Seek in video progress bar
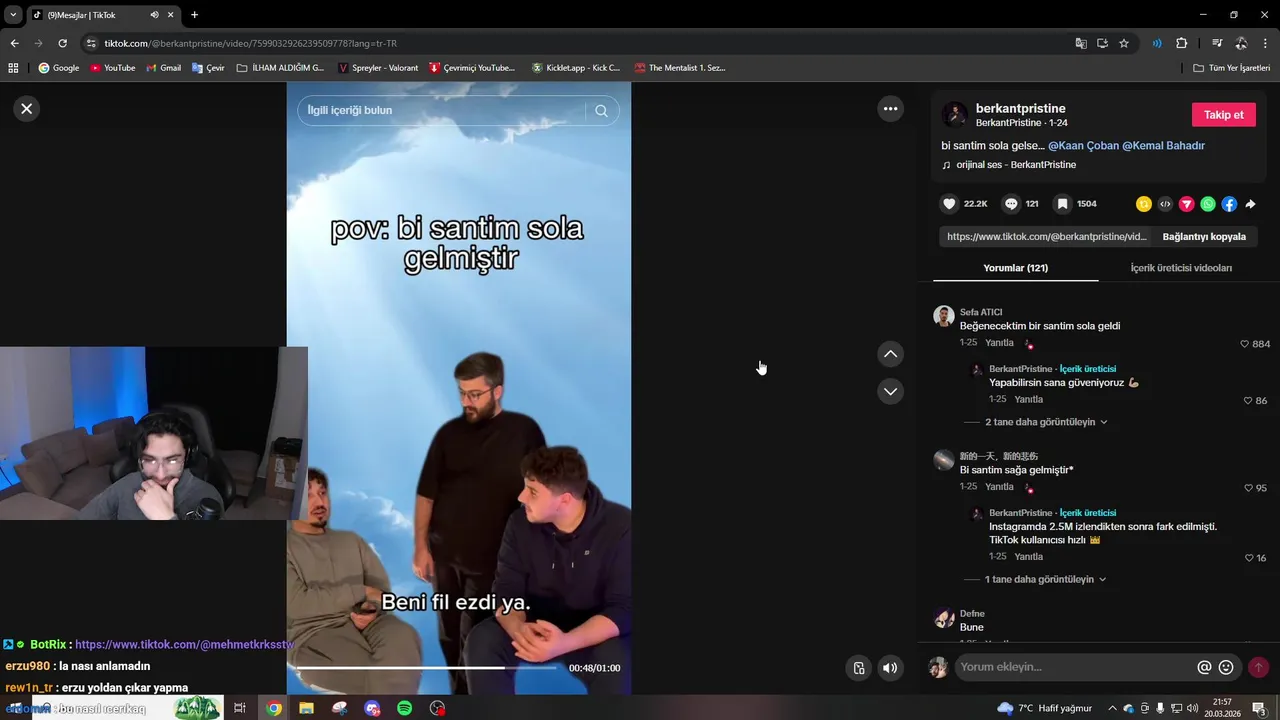 pos(427,668)
